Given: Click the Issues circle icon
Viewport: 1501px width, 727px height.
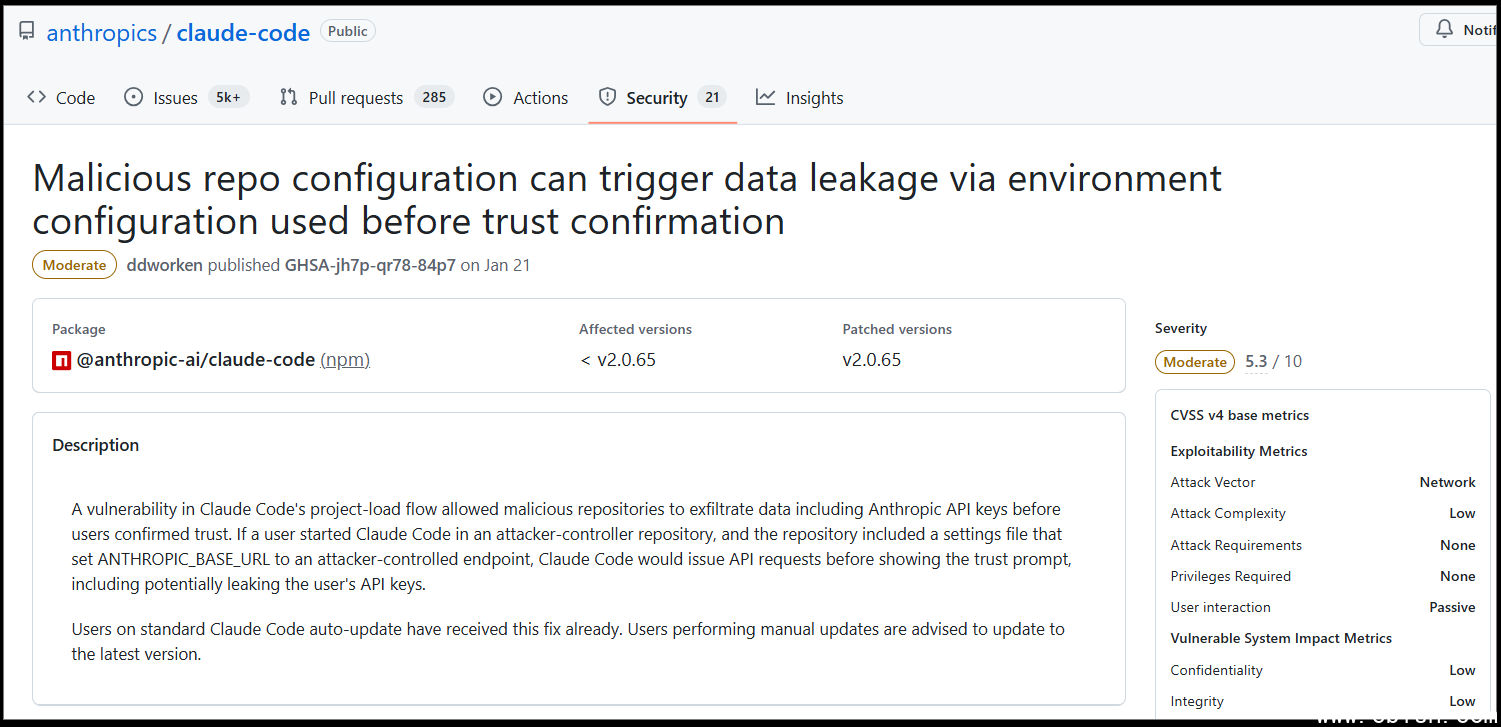Looking at the screenshot, I should click(133, 97).
